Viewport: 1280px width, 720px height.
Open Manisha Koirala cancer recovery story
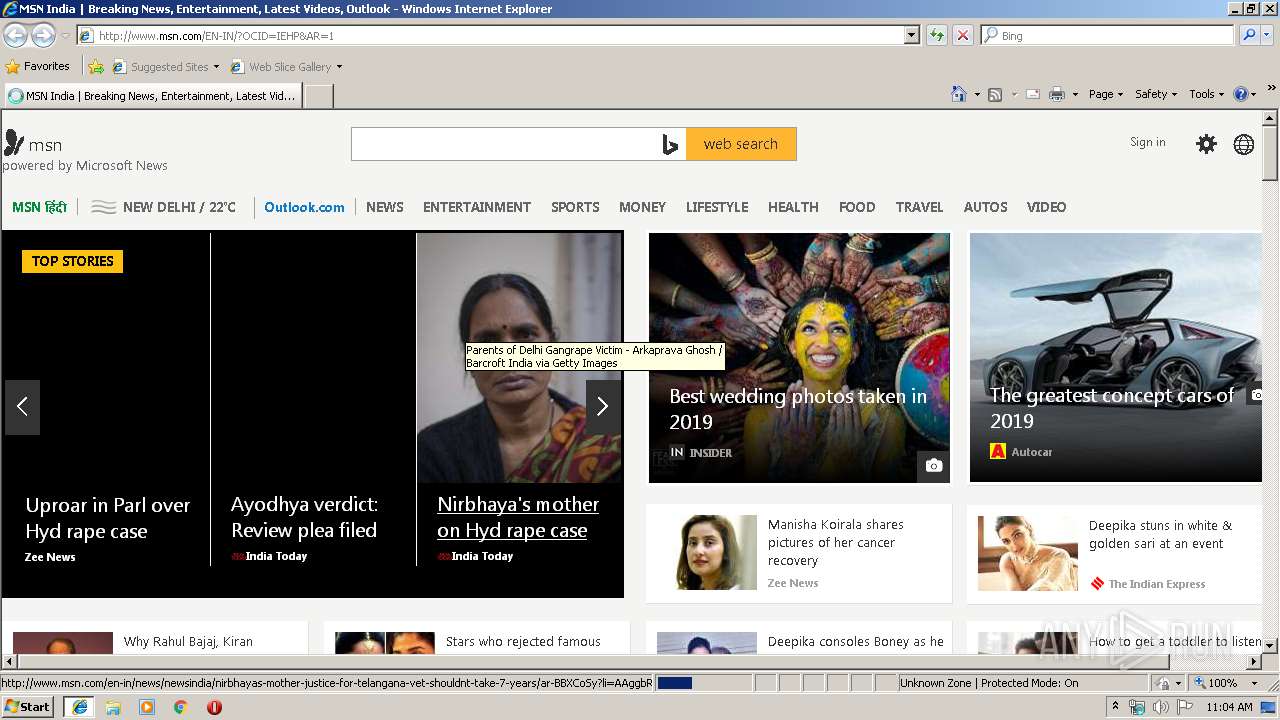tap(799, 554)
